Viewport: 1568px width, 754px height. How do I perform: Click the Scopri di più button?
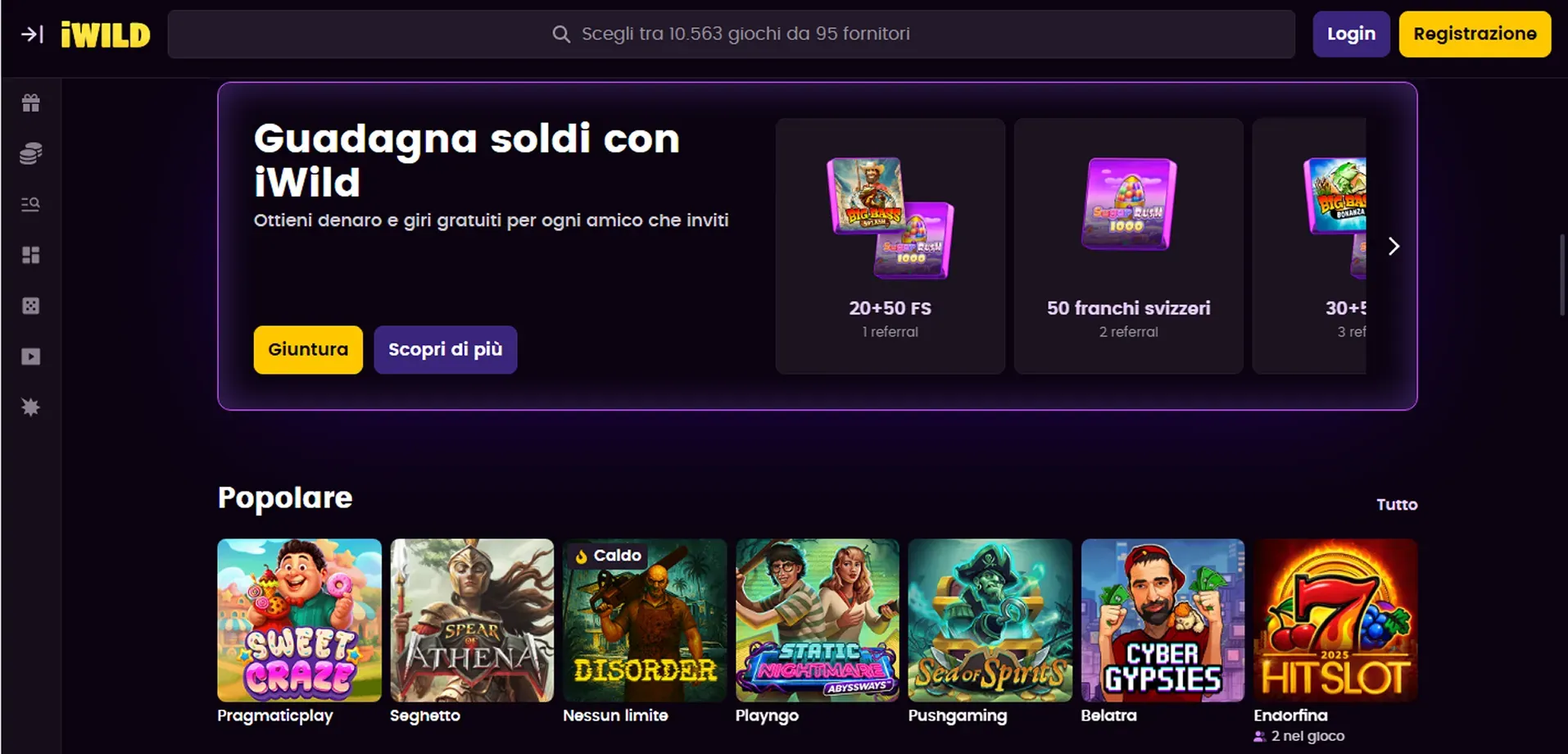click(446, 350)
